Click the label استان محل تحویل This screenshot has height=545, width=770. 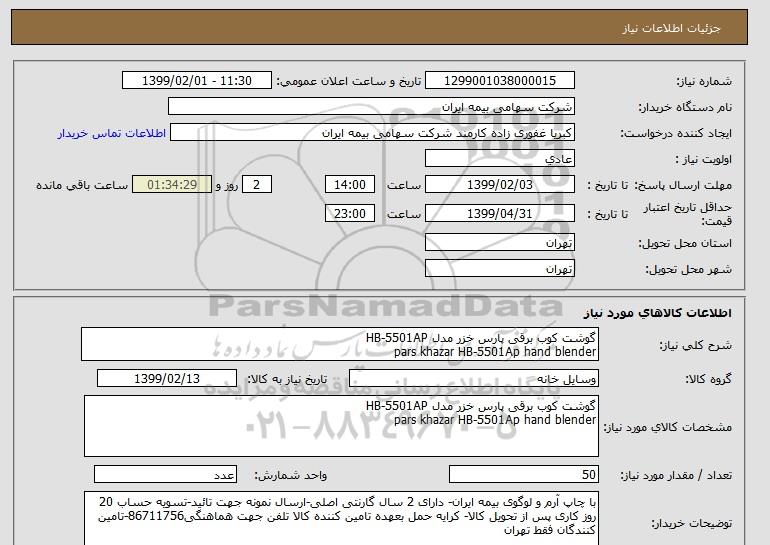[685, 243]
